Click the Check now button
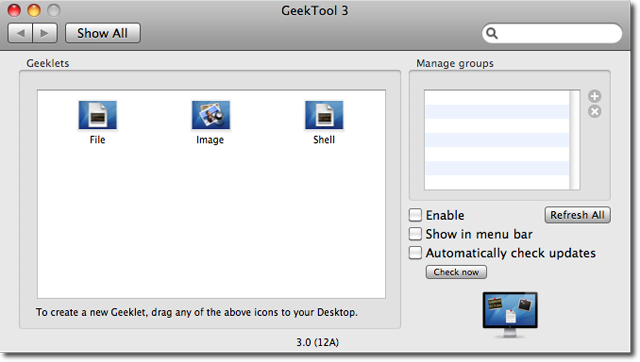This screenshot has width=640, height=362. [x=456, y=272]
